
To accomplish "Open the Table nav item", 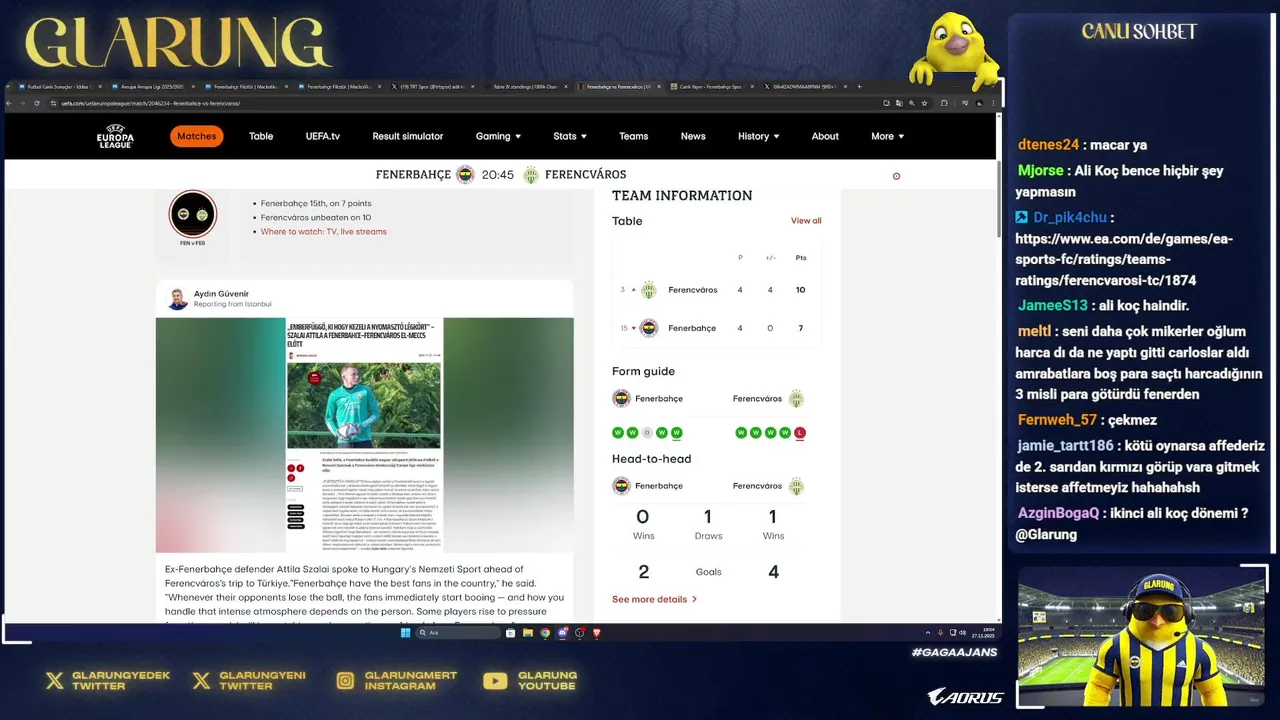I will (261, 136).
